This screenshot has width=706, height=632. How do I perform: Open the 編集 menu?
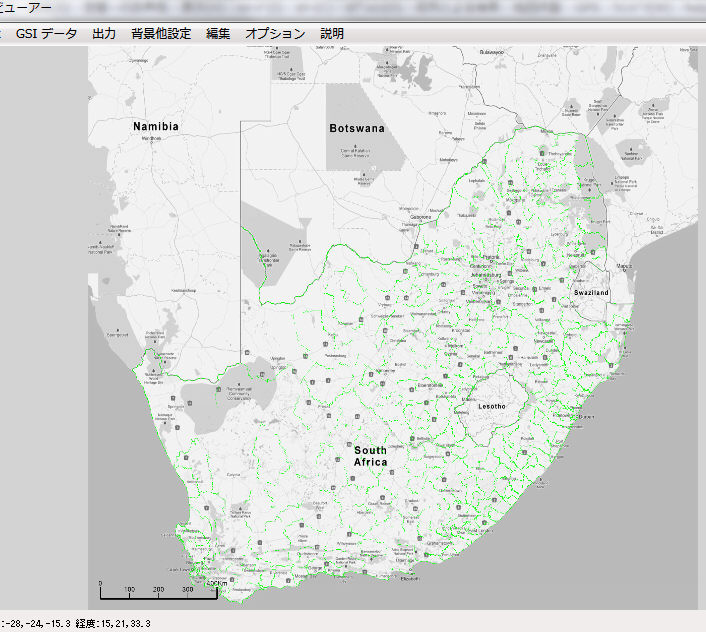pyautogui.click(x=218, y=33)
